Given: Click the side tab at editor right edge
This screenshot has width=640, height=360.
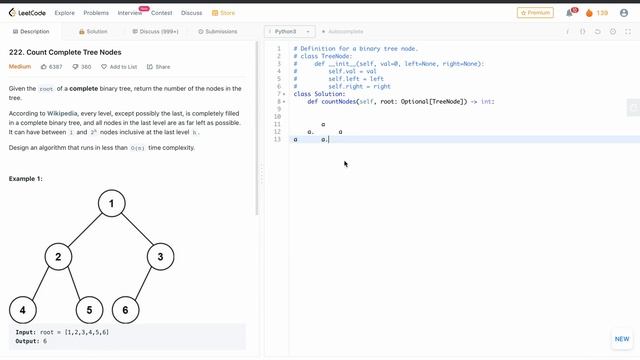Looking at the screenshot, I should pos(633,107).
